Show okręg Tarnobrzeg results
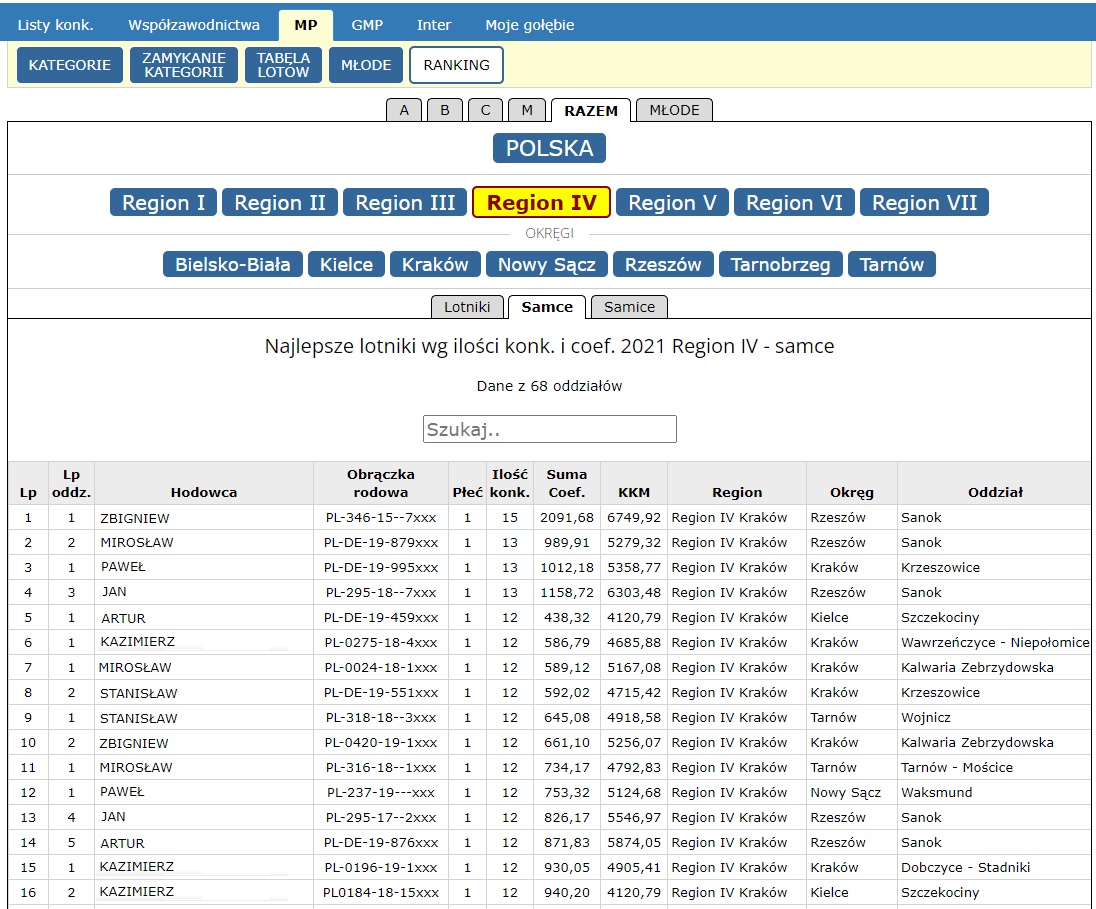Viewport: 1096px width, 909px height. point(780,265)
